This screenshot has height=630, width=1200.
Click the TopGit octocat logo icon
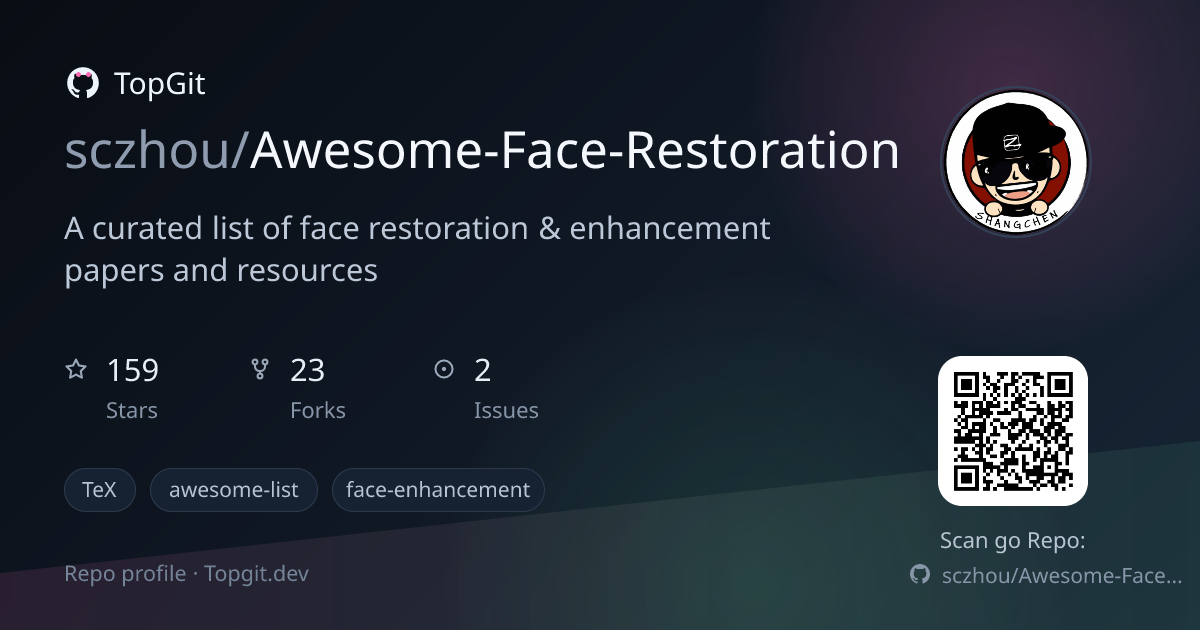82,84
